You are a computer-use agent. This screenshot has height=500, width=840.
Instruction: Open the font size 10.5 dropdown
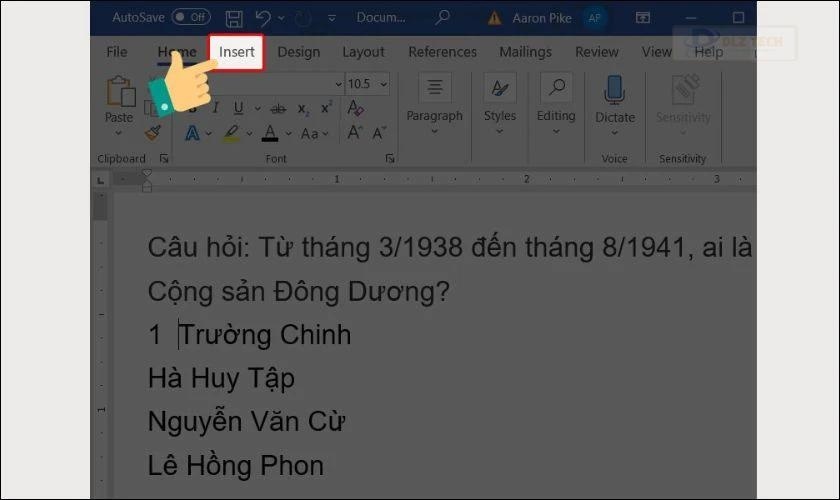[384, 84]
